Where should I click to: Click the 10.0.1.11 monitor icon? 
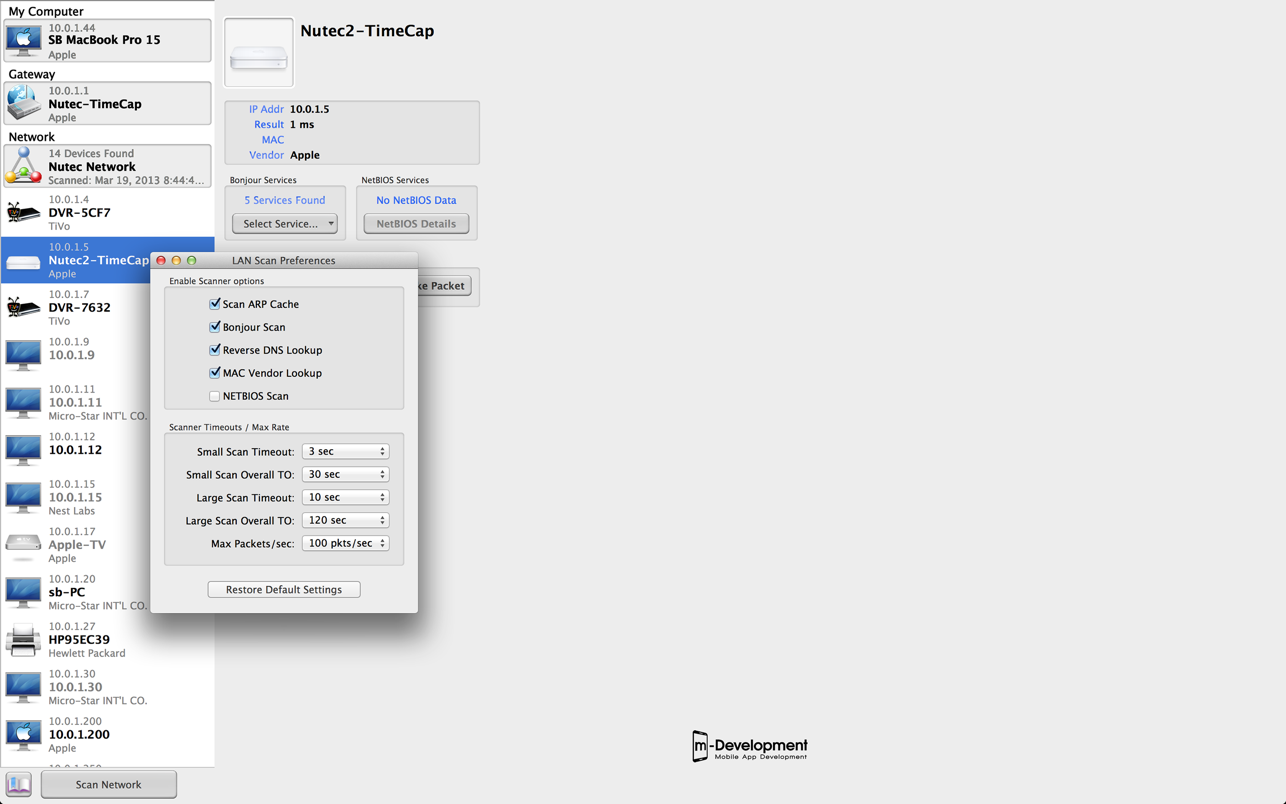click(23, 402)
